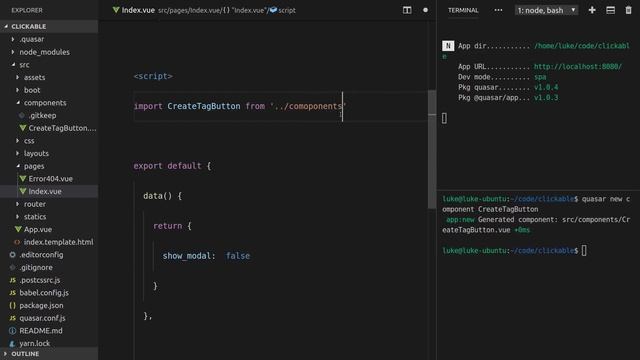Click 'export default' in the editor
640x360 pixels.
(167, 166)
